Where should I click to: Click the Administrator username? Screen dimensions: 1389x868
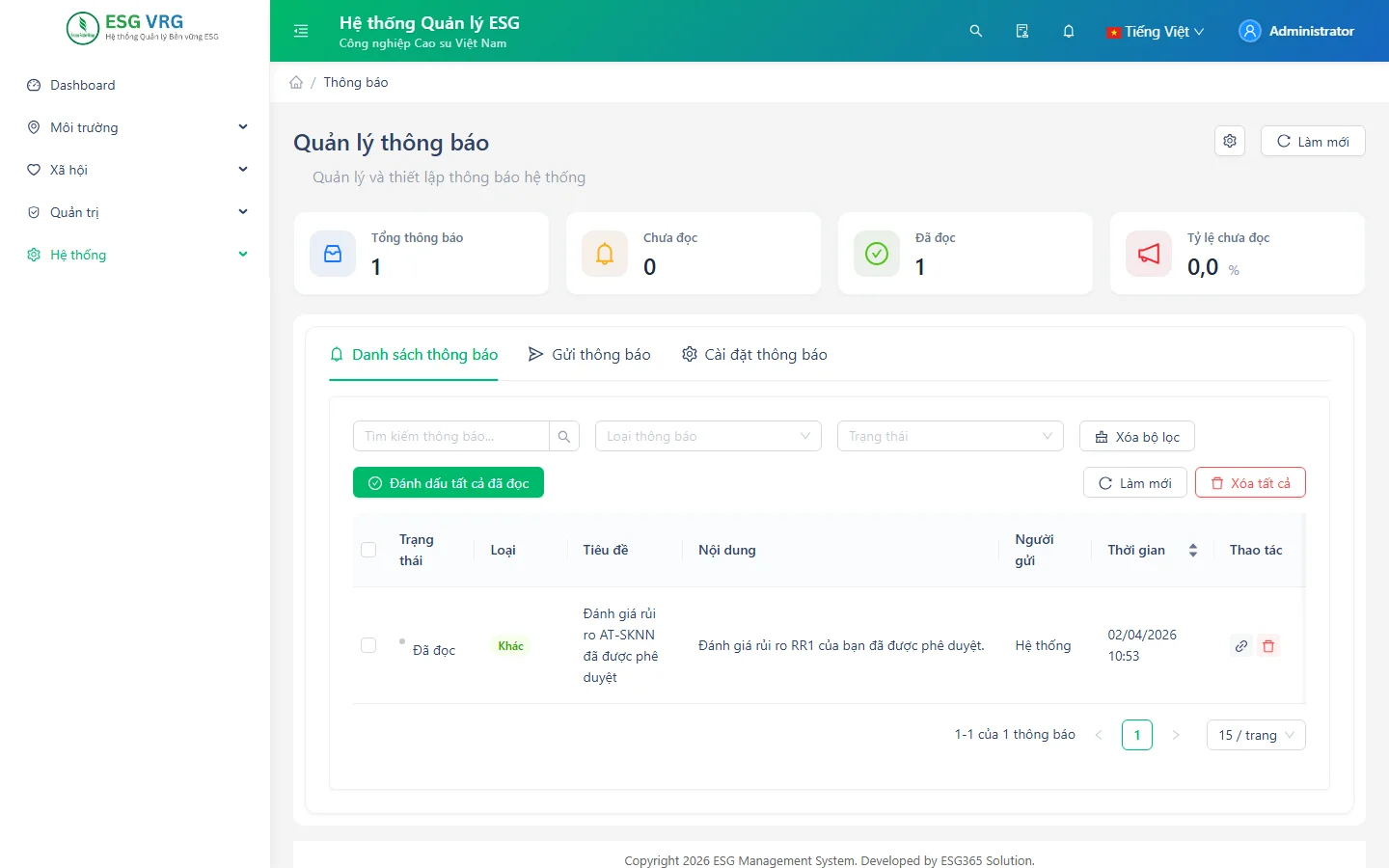tap(1312, 31)
